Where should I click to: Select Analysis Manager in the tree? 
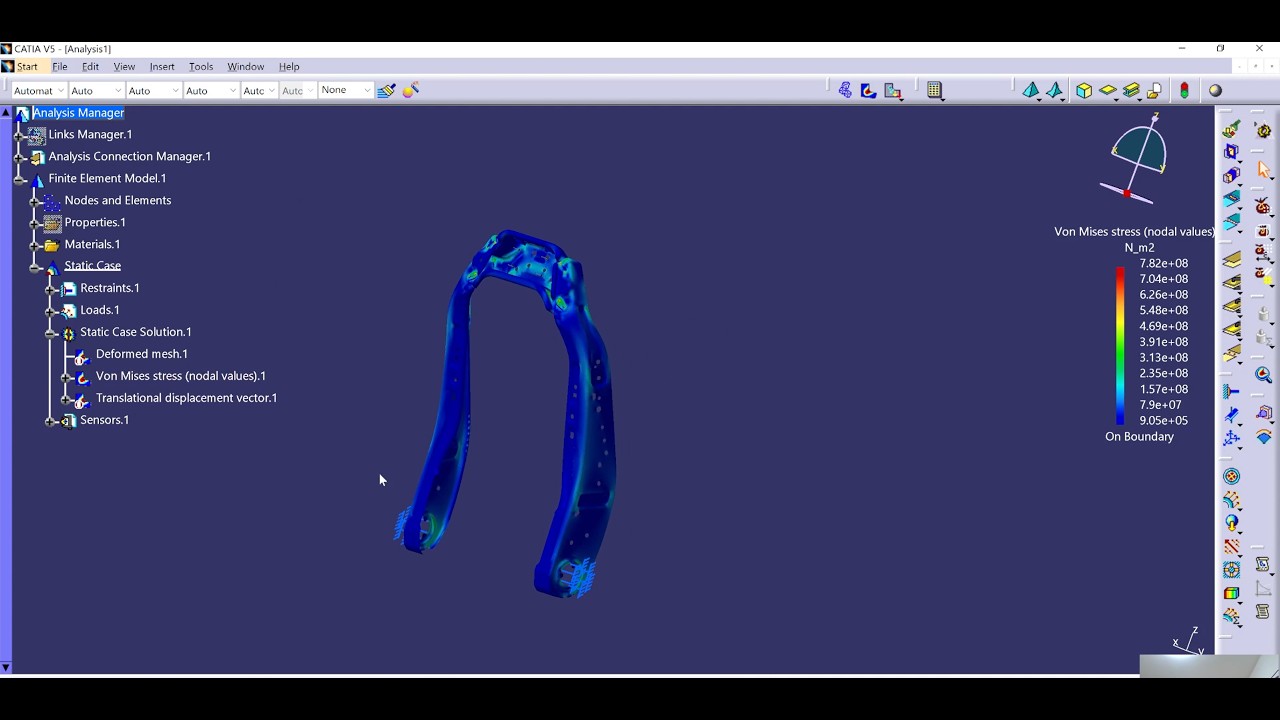(78, 112)
